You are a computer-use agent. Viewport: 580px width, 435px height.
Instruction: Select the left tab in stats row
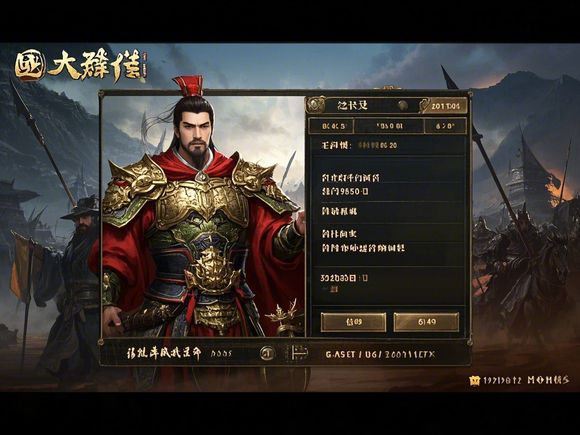click(332, 126)
